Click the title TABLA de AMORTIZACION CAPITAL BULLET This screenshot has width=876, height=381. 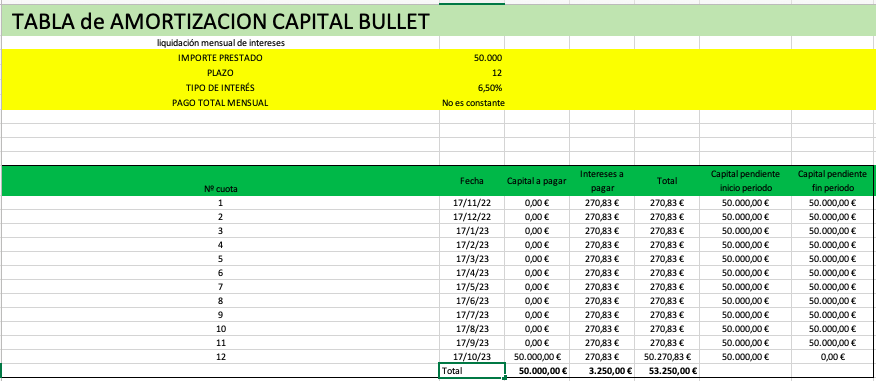click(x=220, y=21)
